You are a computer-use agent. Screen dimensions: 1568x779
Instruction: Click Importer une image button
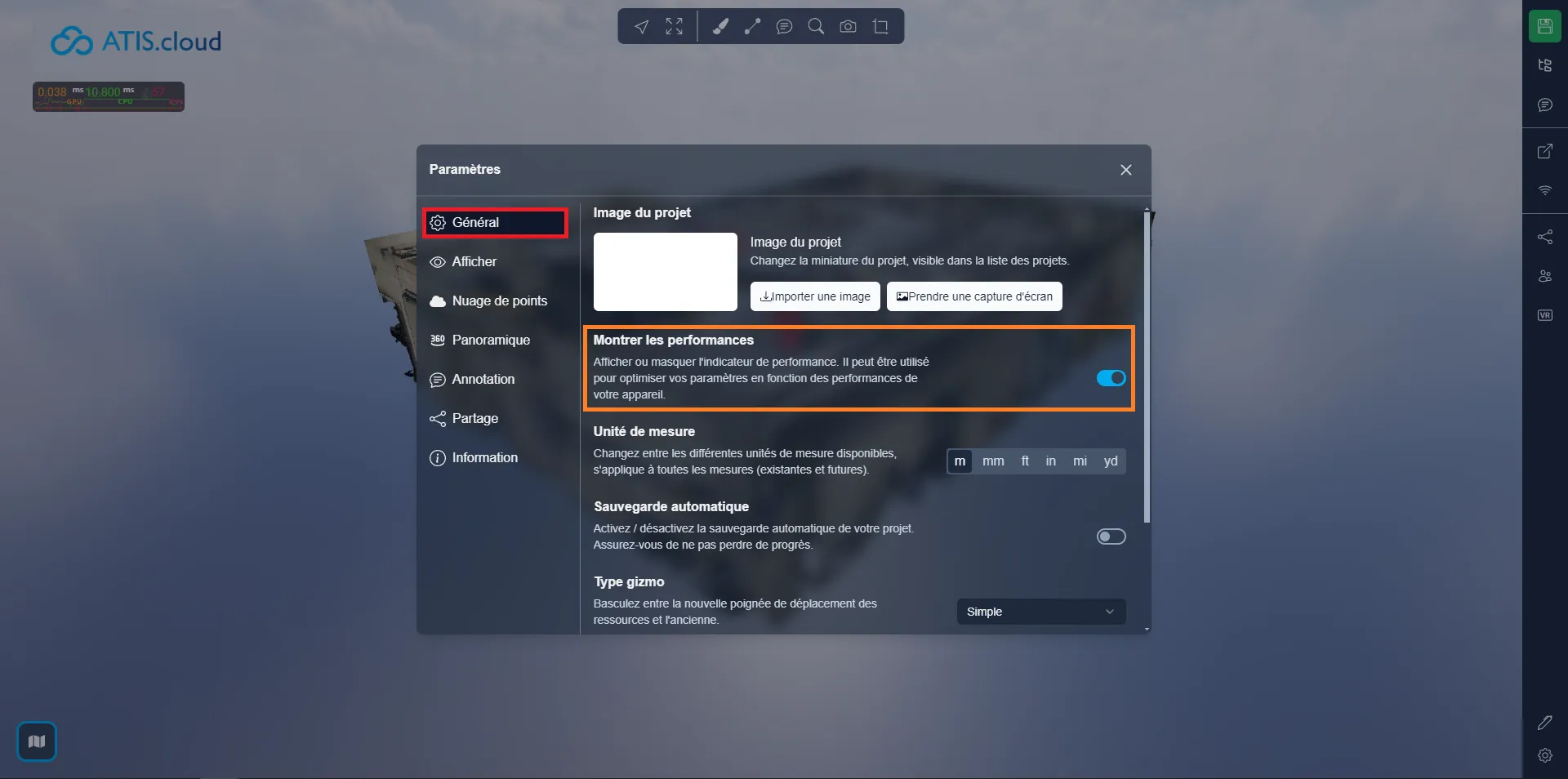tap(815, 296)
